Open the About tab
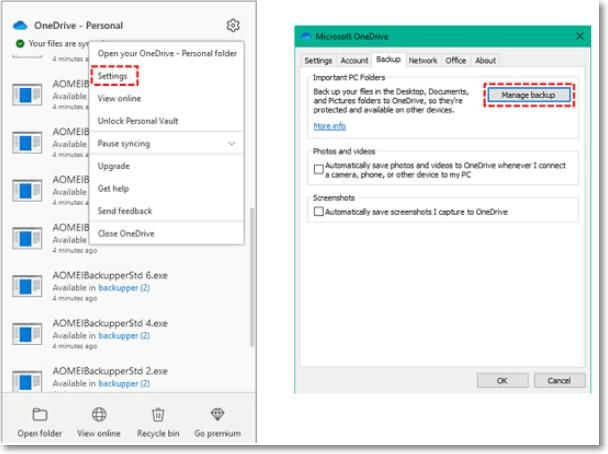Image resolution: width=608 pixels, height=454 pixels. 485,60
